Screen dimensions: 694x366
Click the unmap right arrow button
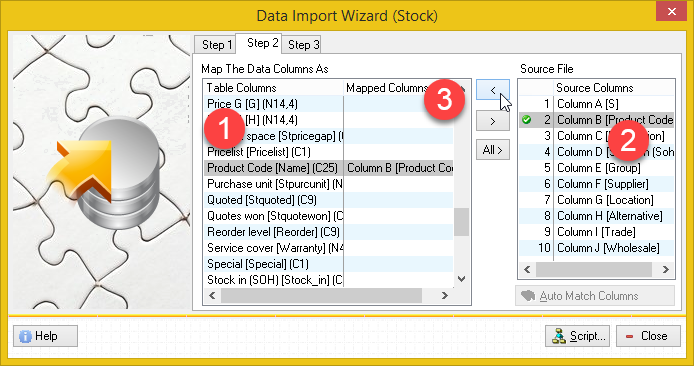(493, 121)
